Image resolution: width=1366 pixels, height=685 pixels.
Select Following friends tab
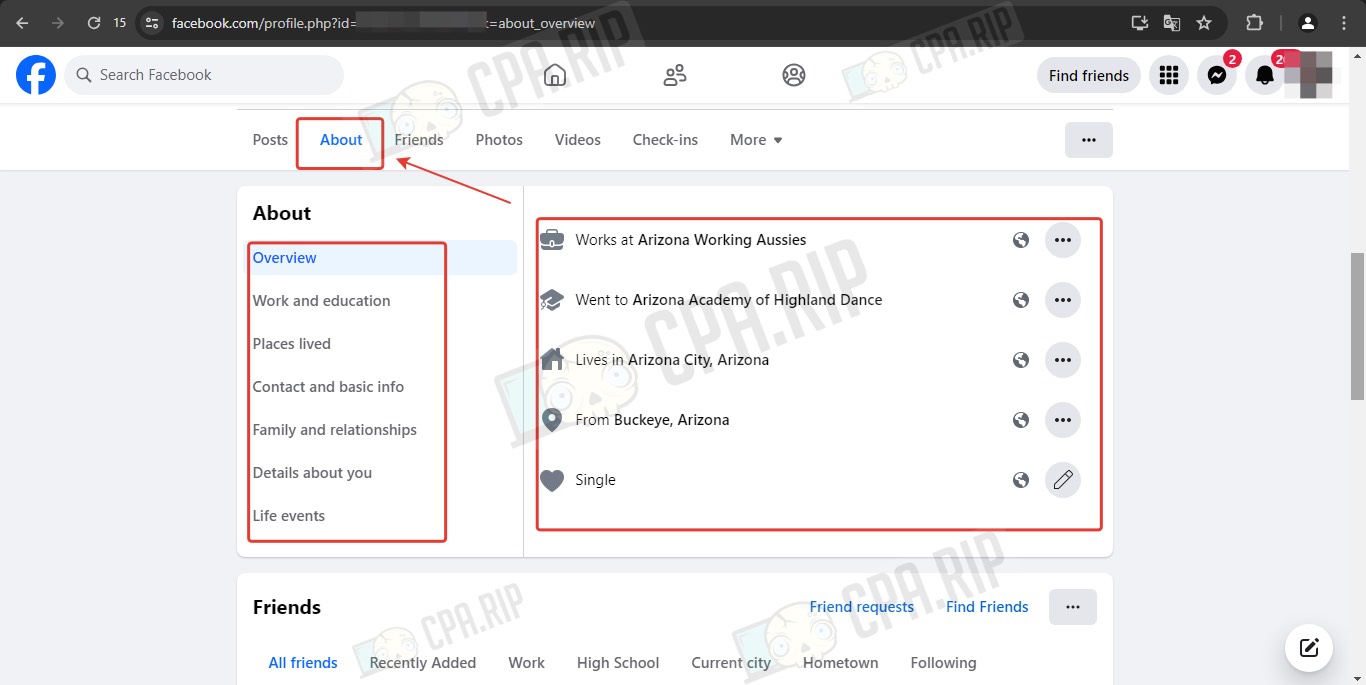(943, 663)
